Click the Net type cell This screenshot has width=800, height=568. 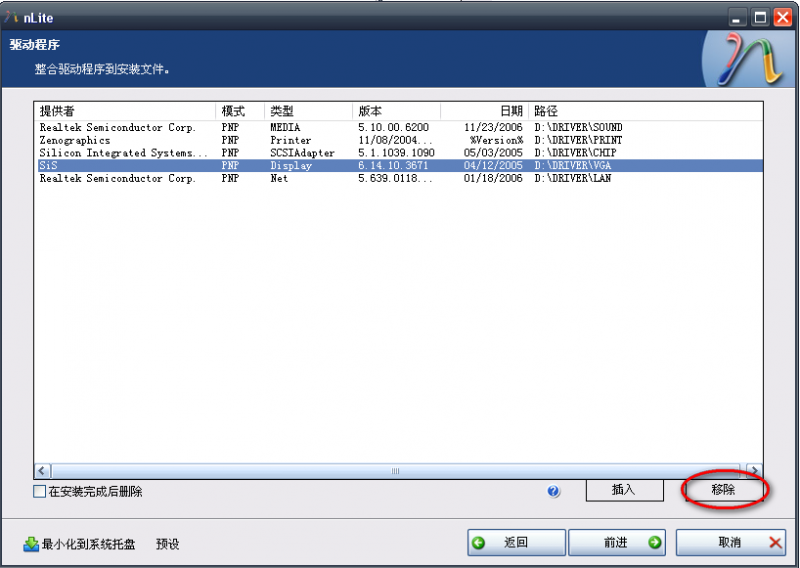(279, 178)
